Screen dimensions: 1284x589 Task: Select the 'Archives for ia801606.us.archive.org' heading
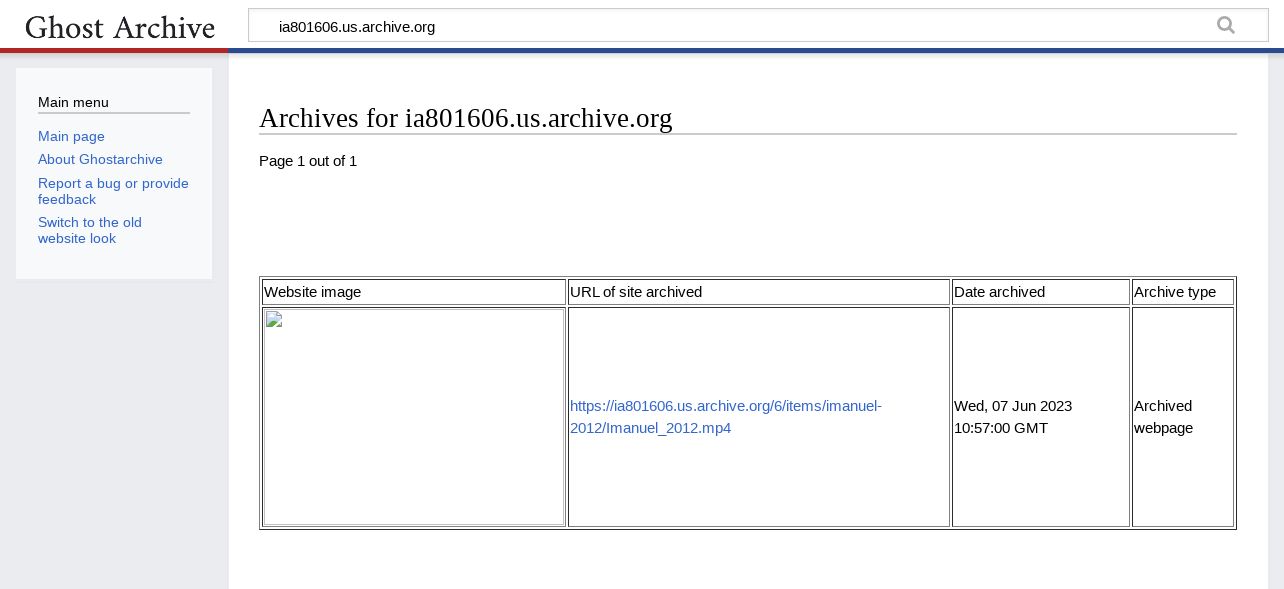(465, 118)
